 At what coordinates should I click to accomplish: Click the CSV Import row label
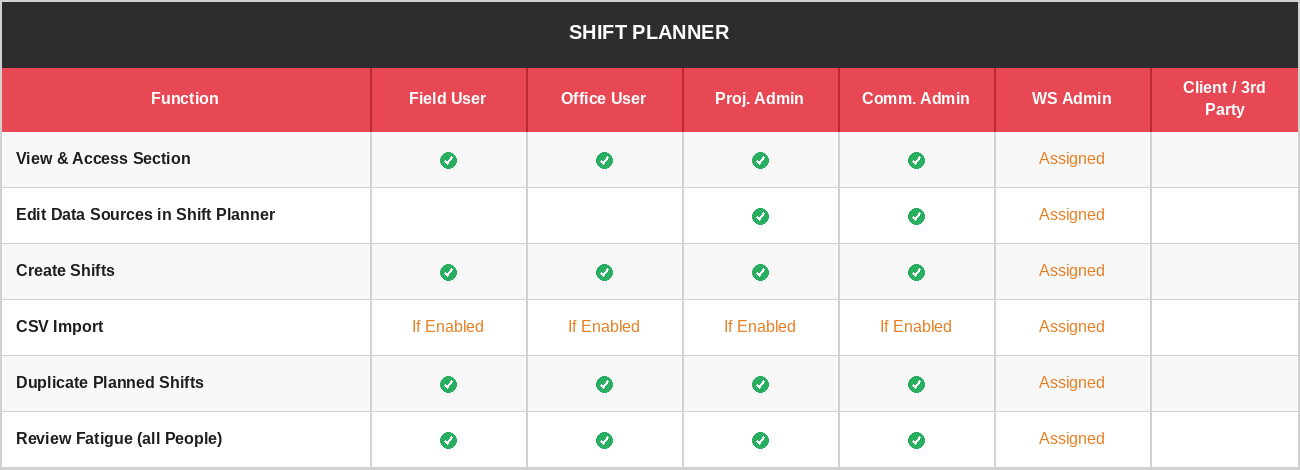(x=60, y=327)
